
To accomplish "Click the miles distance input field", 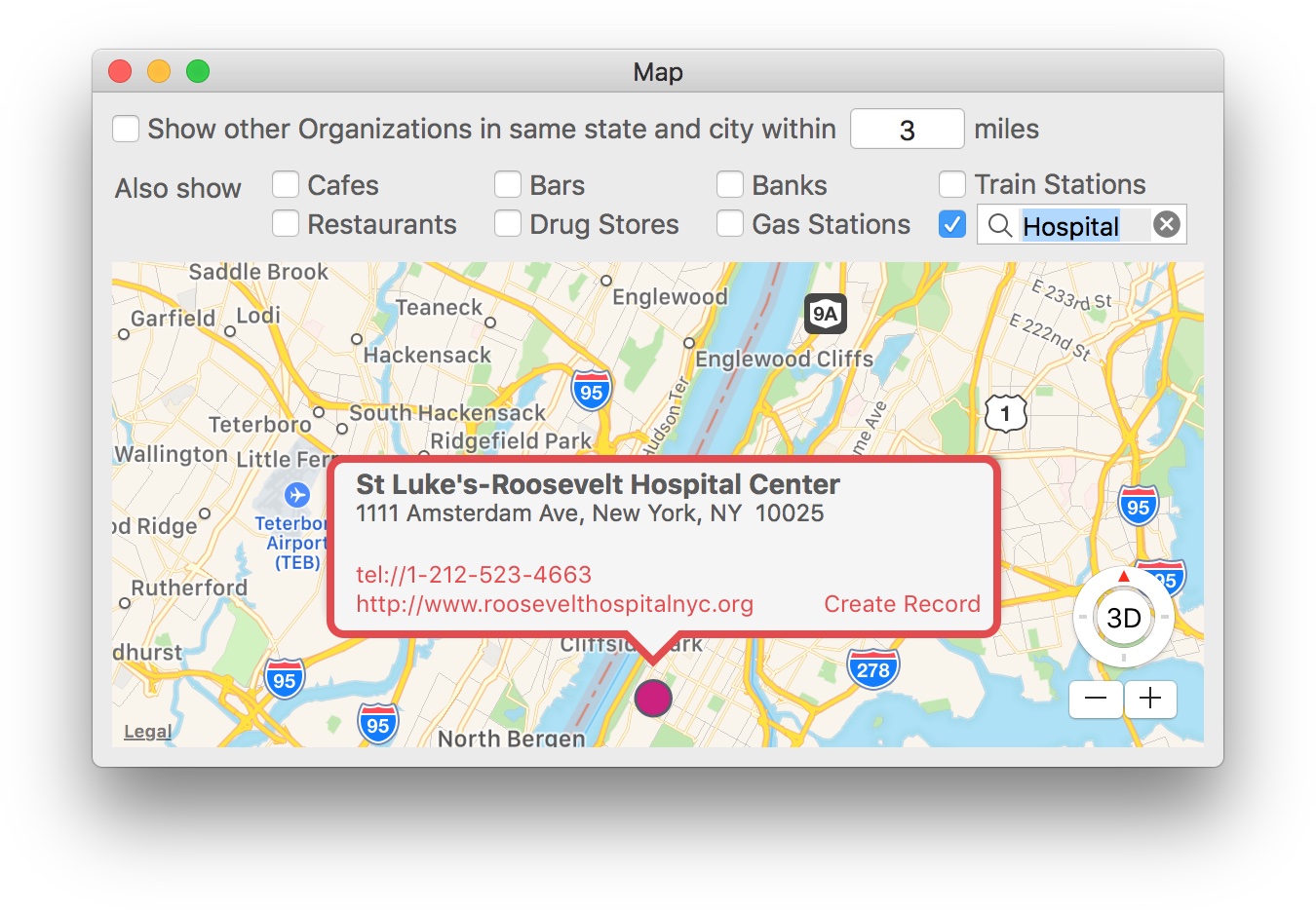I will [x=908, y=129].
